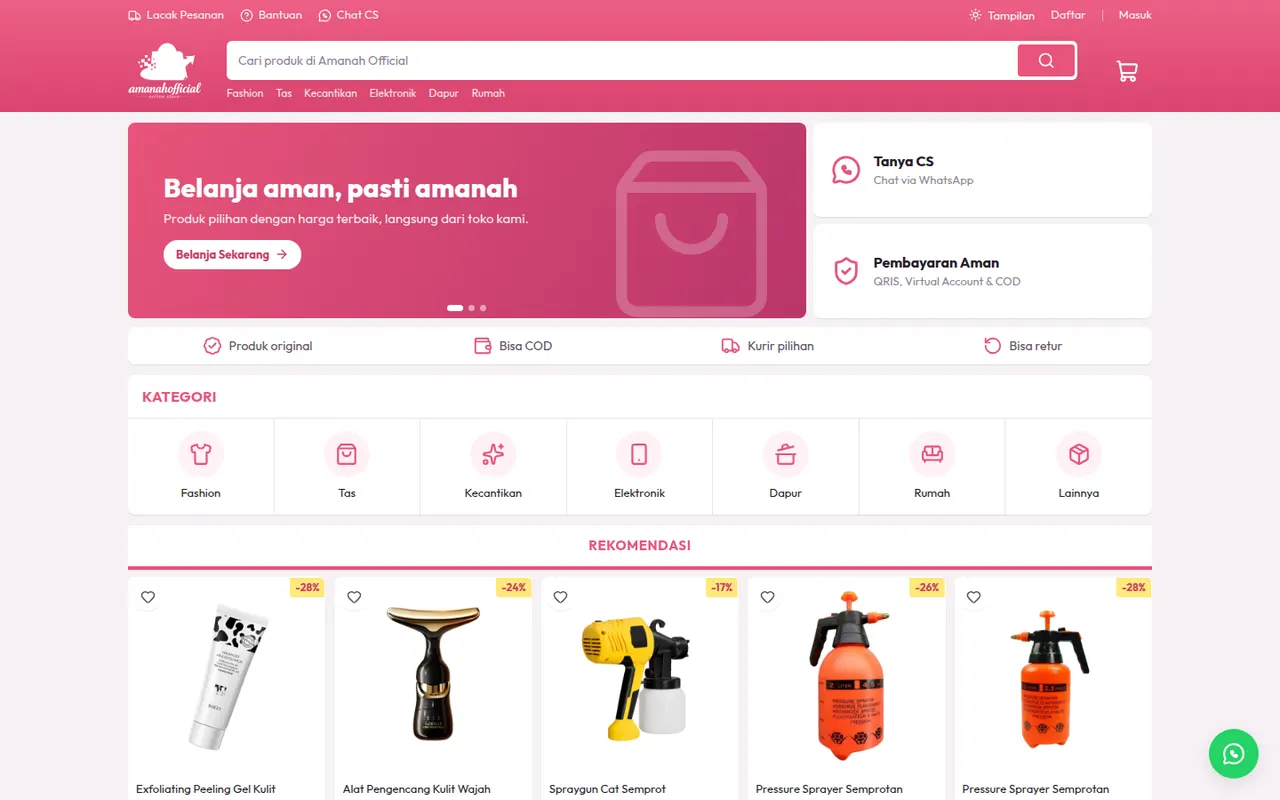1280x800 pixels.
Task: Favorite the last -28% Pressure Sprayer product
Action: (973, 597)
